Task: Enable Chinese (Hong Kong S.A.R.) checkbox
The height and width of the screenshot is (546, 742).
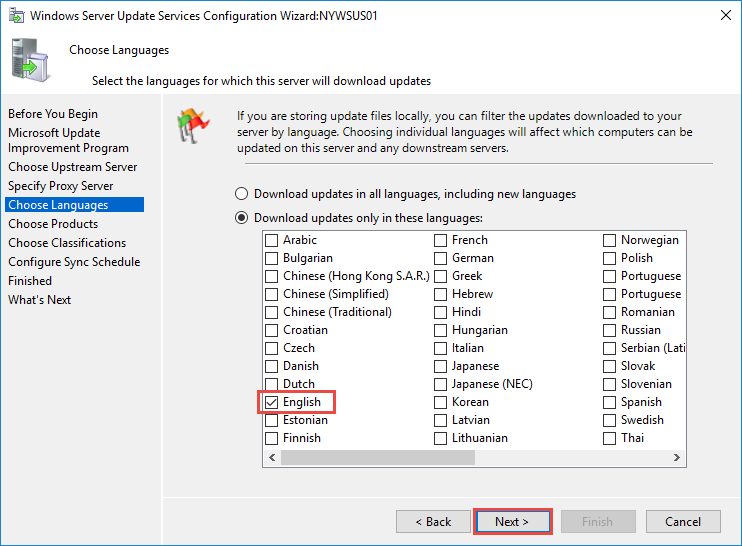Action: [272, 276]
